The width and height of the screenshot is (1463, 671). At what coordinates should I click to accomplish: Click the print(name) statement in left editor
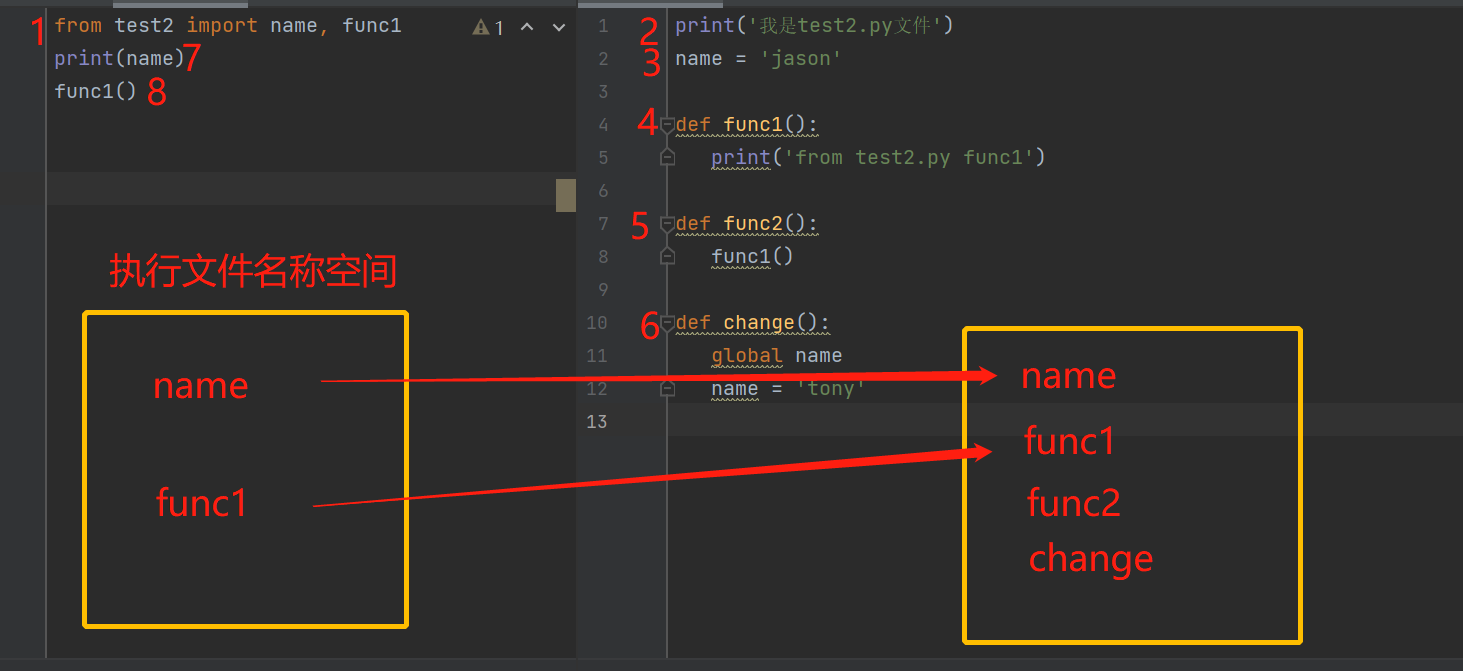120,58
